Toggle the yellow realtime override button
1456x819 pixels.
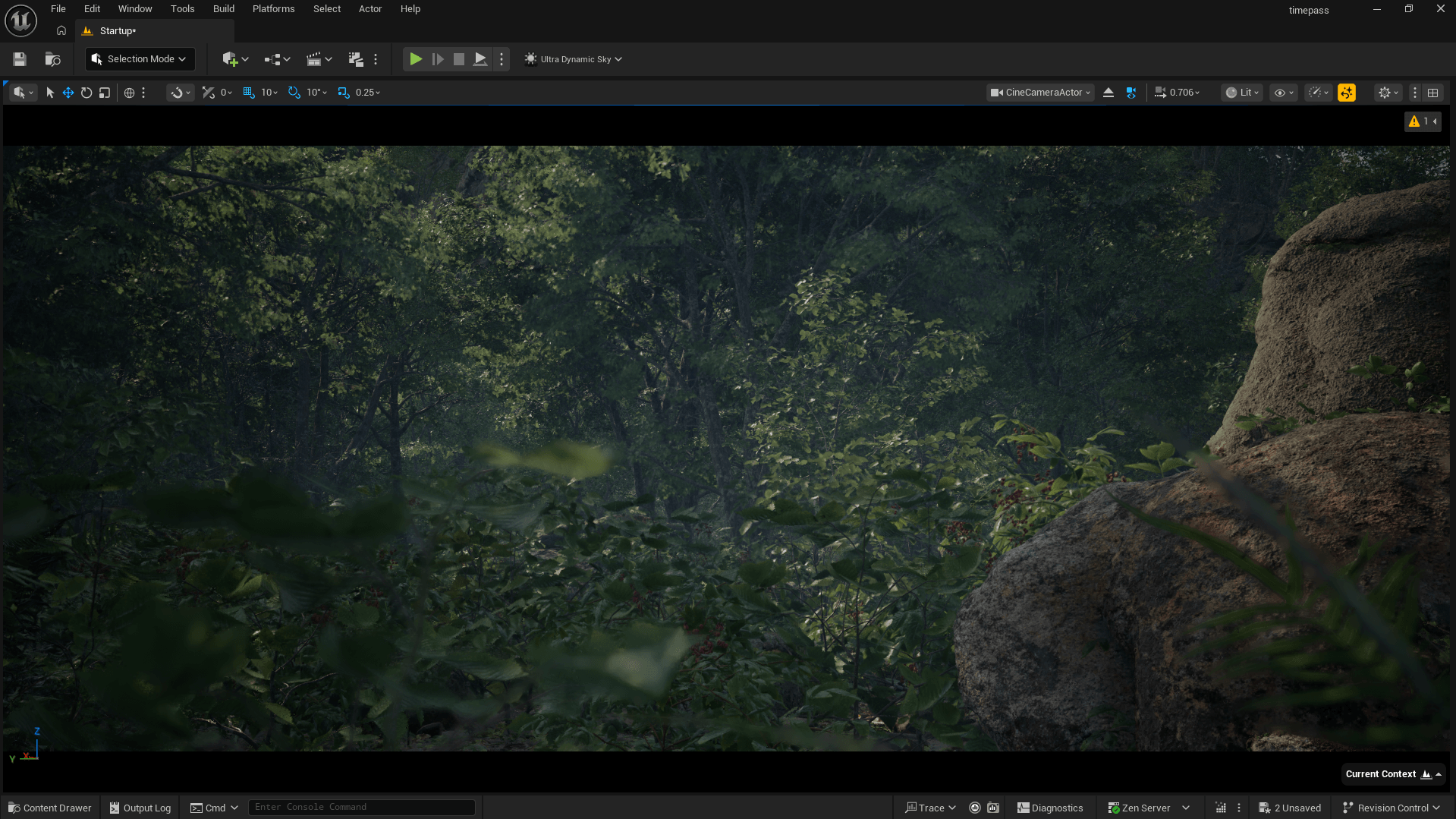(x=1347, y=93)
